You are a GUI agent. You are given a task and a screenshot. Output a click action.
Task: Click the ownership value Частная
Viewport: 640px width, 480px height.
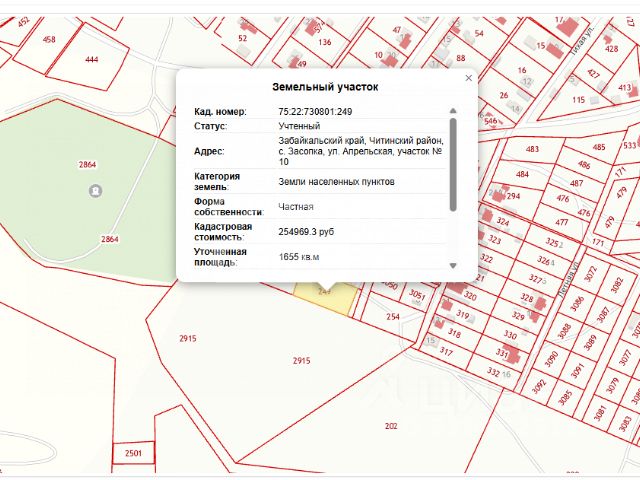click(x=296, y=207)
